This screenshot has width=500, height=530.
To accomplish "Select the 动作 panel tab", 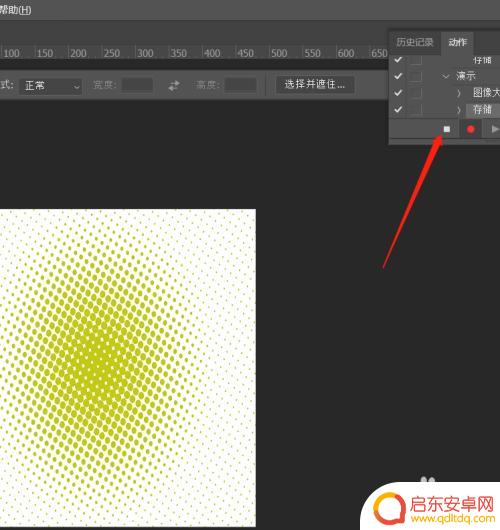I will pos(457,42).
